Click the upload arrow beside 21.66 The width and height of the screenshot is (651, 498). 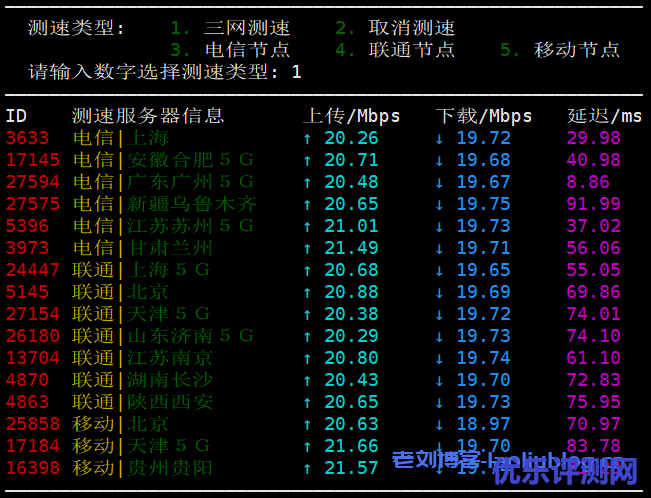(307, 446)
